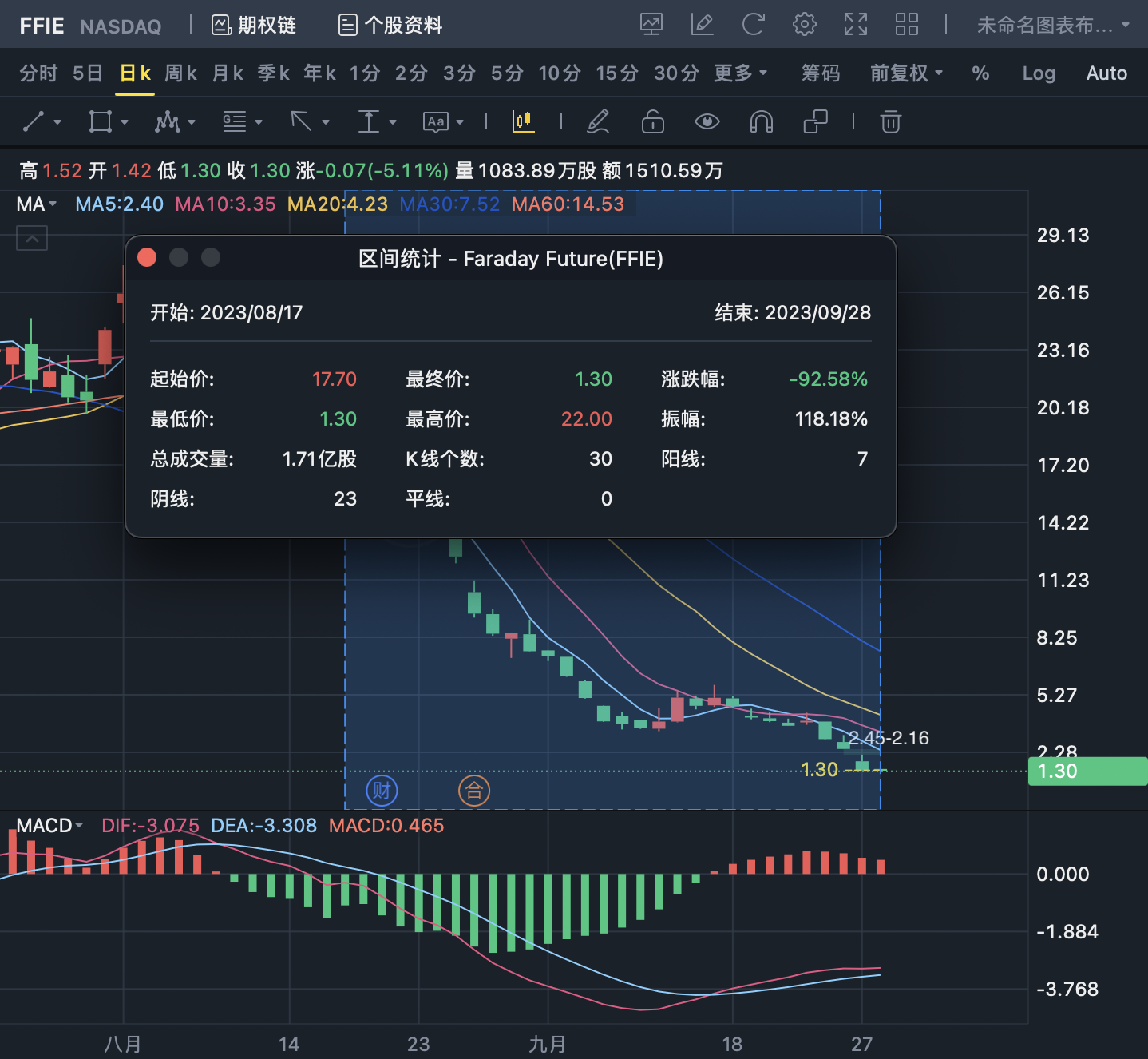
Task: Select the trend line drawing tool
Action: 34,122
